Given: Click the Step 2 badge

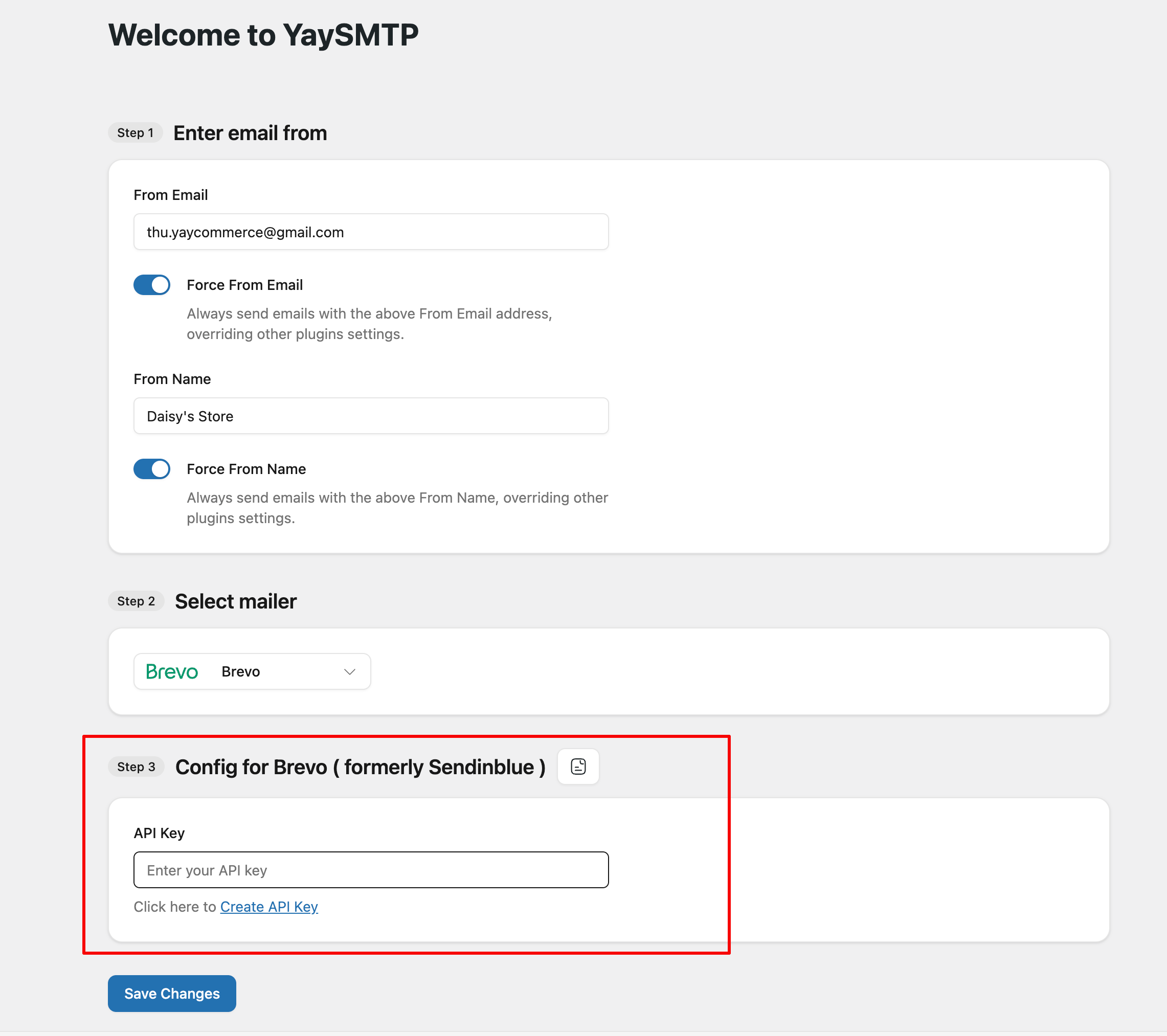Looking at the screenshot, I should coord(136,601).
